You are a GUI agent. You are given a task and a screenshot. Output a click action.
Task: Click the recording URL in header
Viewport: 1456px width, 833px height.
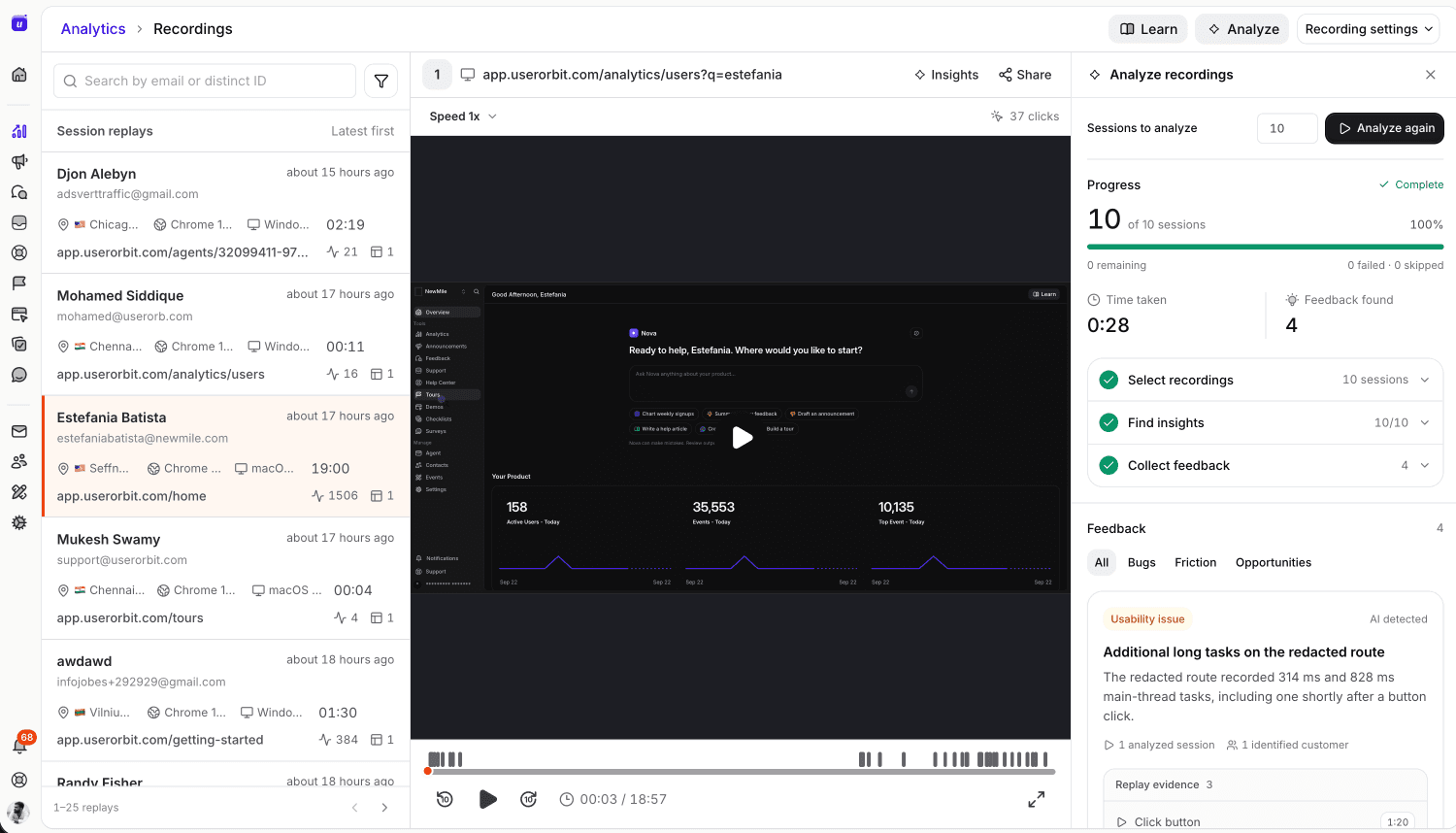[x=632, y=75]
